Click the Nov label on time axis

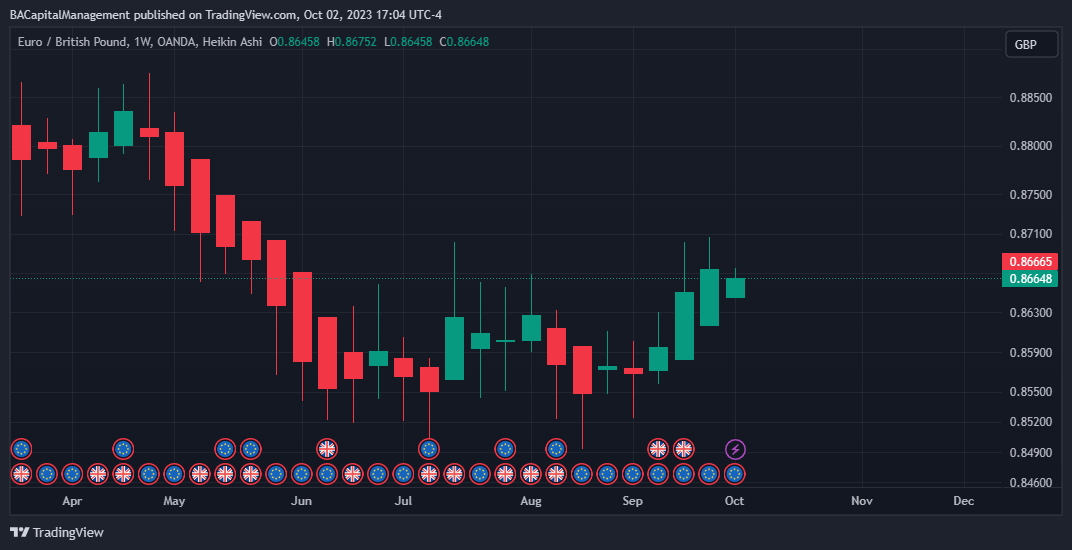862,501
